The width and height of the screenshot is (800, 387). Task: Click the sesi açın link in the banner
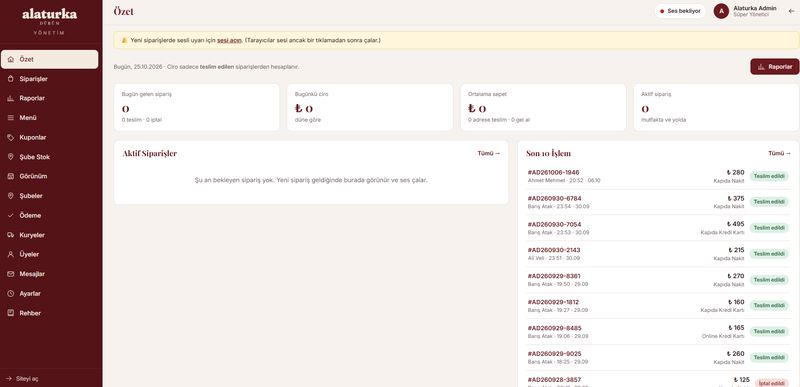(x=229, y=40)
